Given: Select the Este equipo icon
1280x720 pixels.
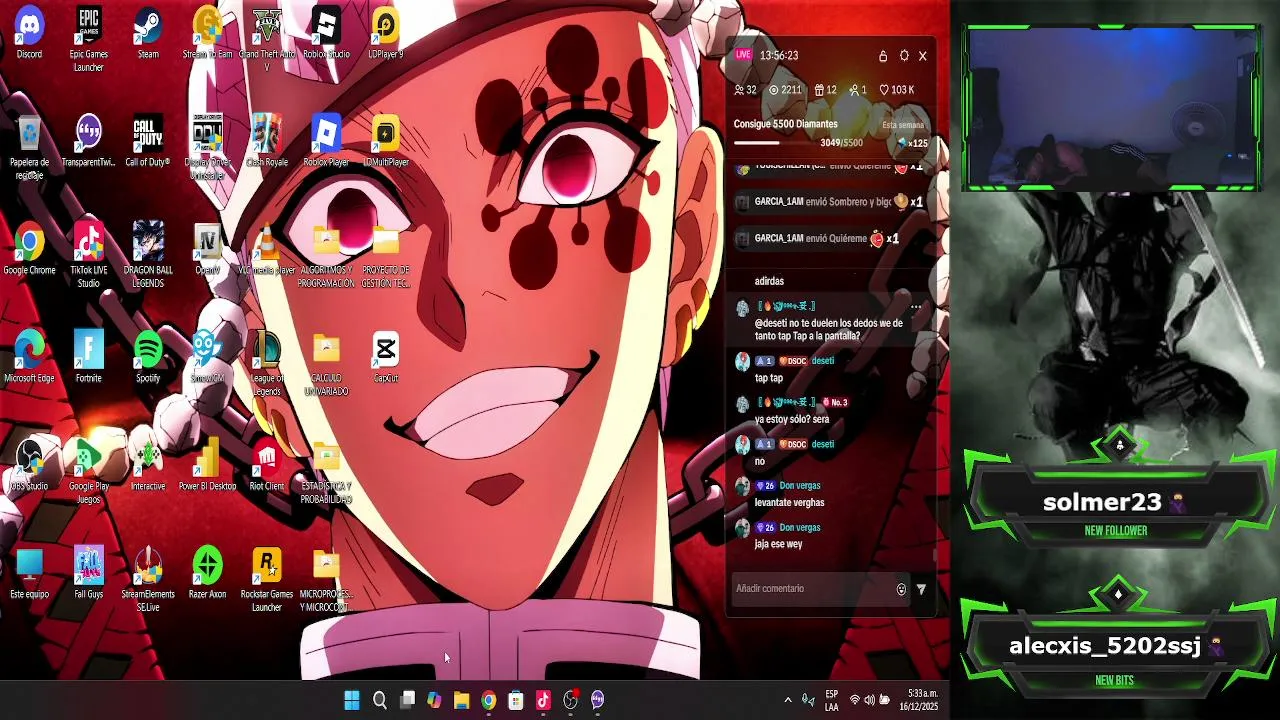Looking at the screenshot, I should click(29, 573).
